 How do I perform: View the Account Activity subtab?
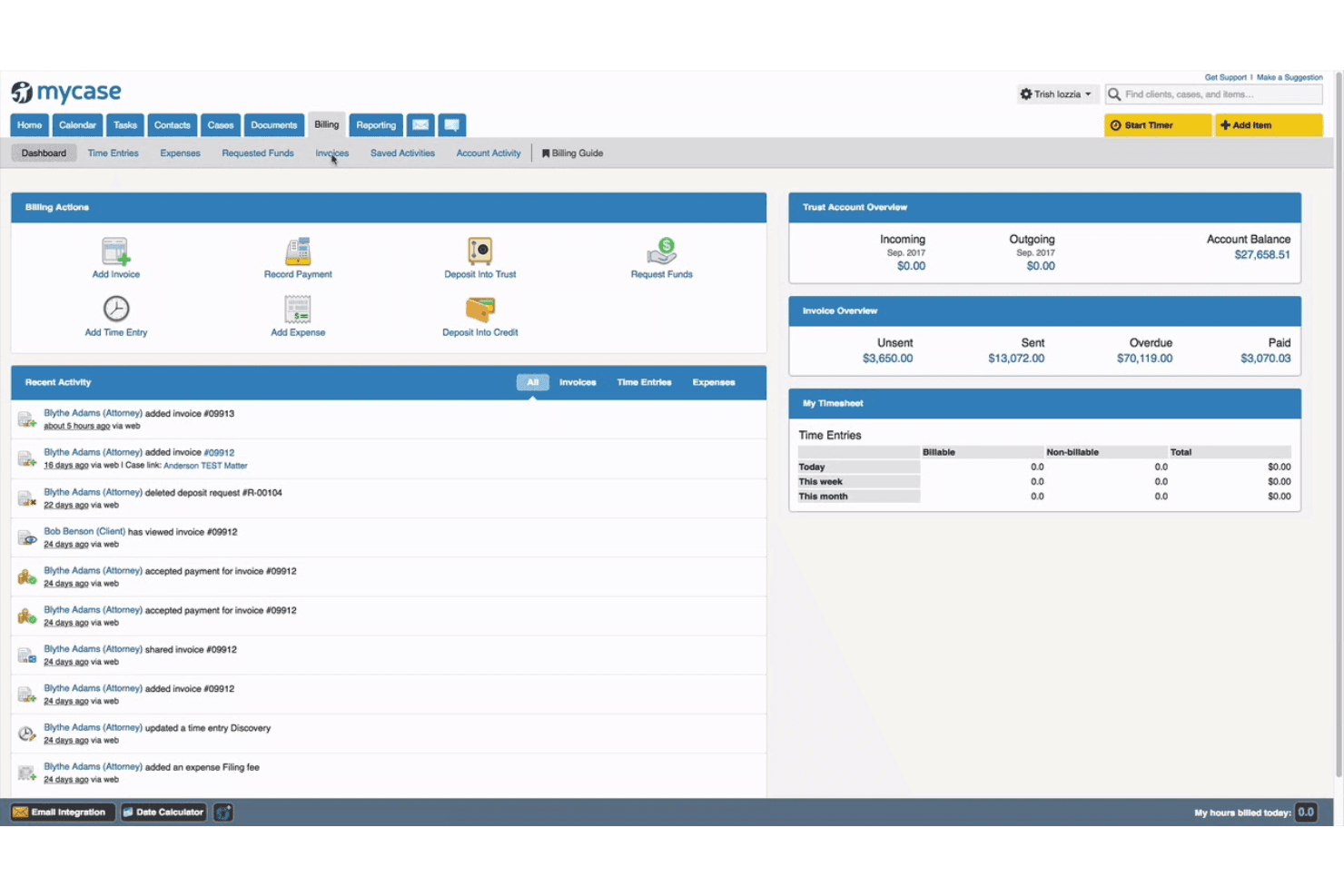click(x=489, y=153)
